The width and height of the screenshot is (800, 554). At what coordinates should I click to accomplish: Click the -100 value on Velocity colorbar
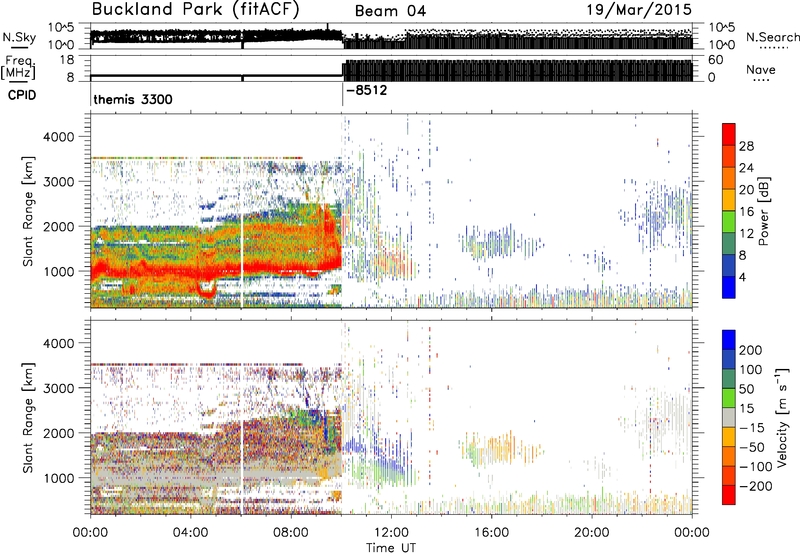click(x=756, y=467)
